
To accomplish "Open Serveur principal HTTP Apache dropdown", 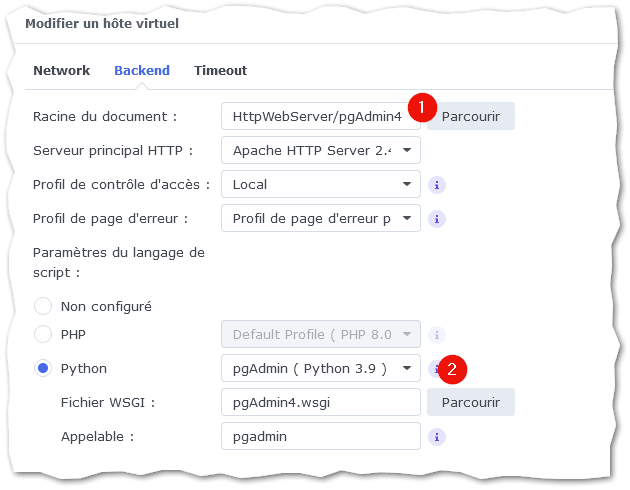I will point(321,150).
